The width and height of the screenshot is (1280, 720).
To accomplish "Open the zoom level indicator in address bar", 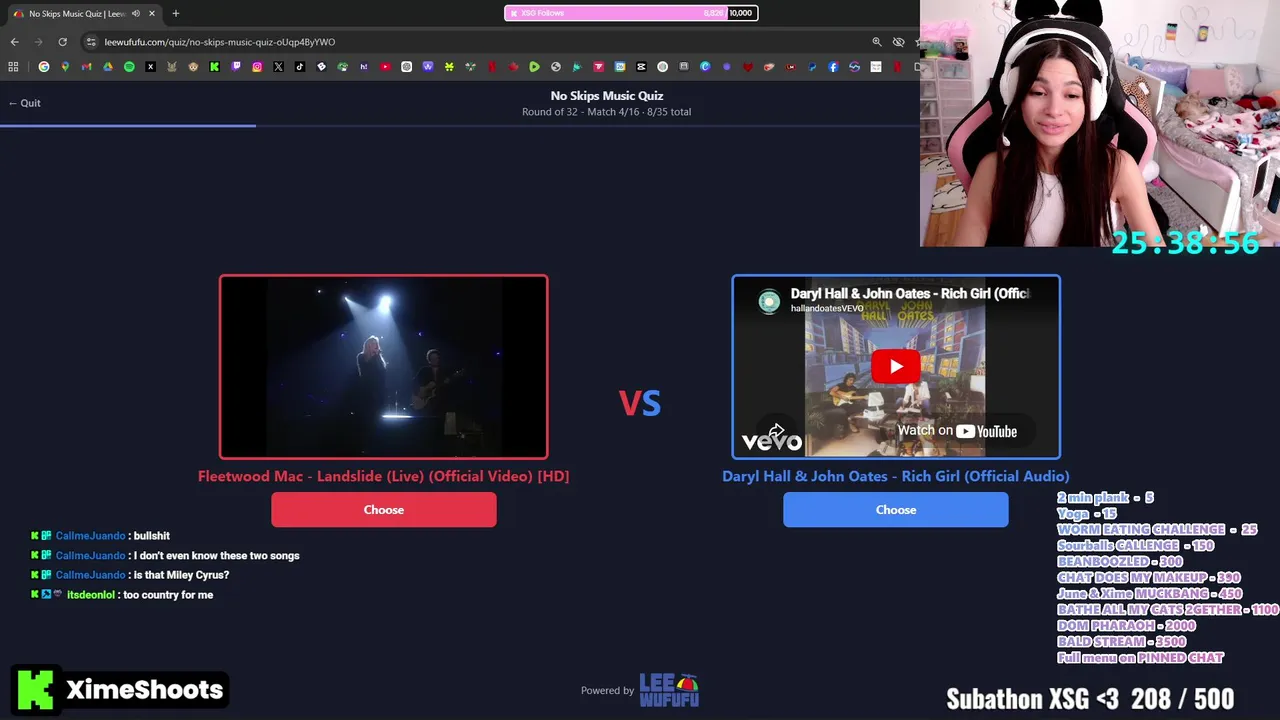I will click(x=877, y=42).
